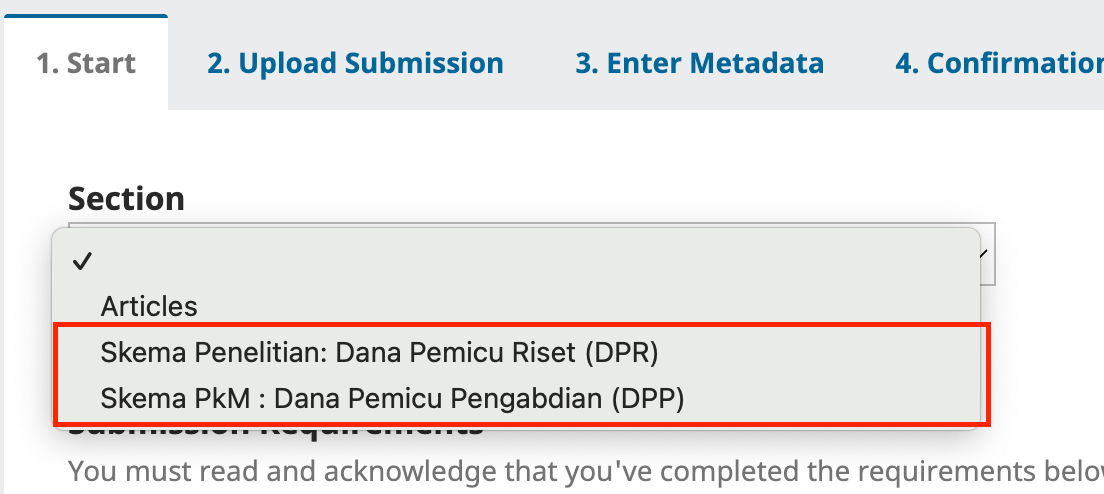The image size is (1104, 494).
Task: Open the 2. Upload Submission tab
Action: pyautogui.click(x=355, y=64)
